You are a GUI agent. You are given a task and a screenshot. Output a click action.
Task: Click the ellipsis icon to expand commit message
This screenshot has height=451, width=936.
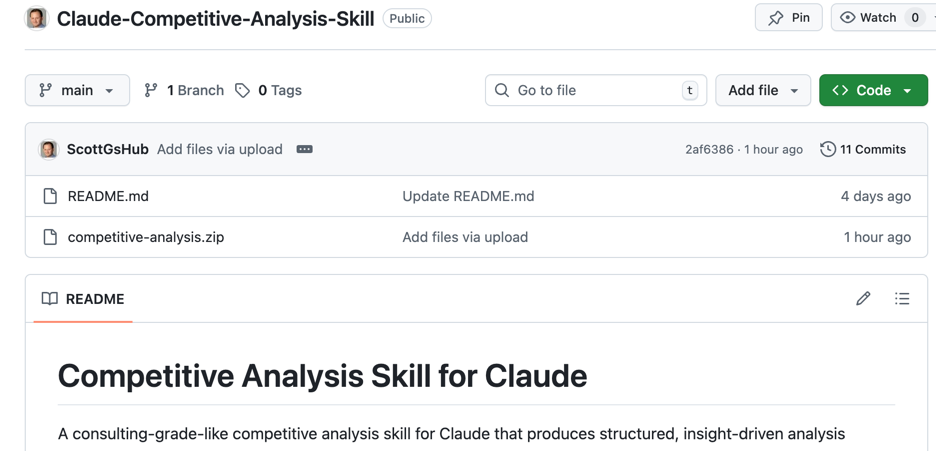coord(305,149)
